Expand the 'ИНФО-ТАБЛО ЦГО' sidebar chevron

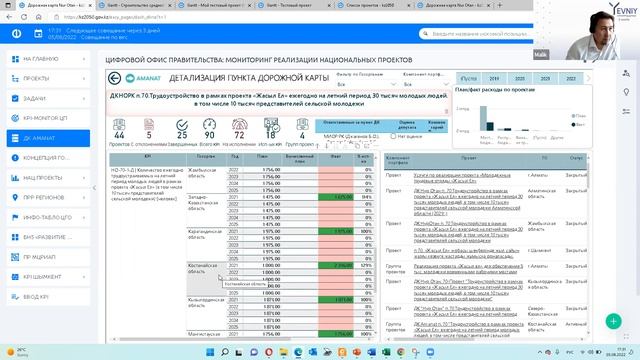coord(84,218)
